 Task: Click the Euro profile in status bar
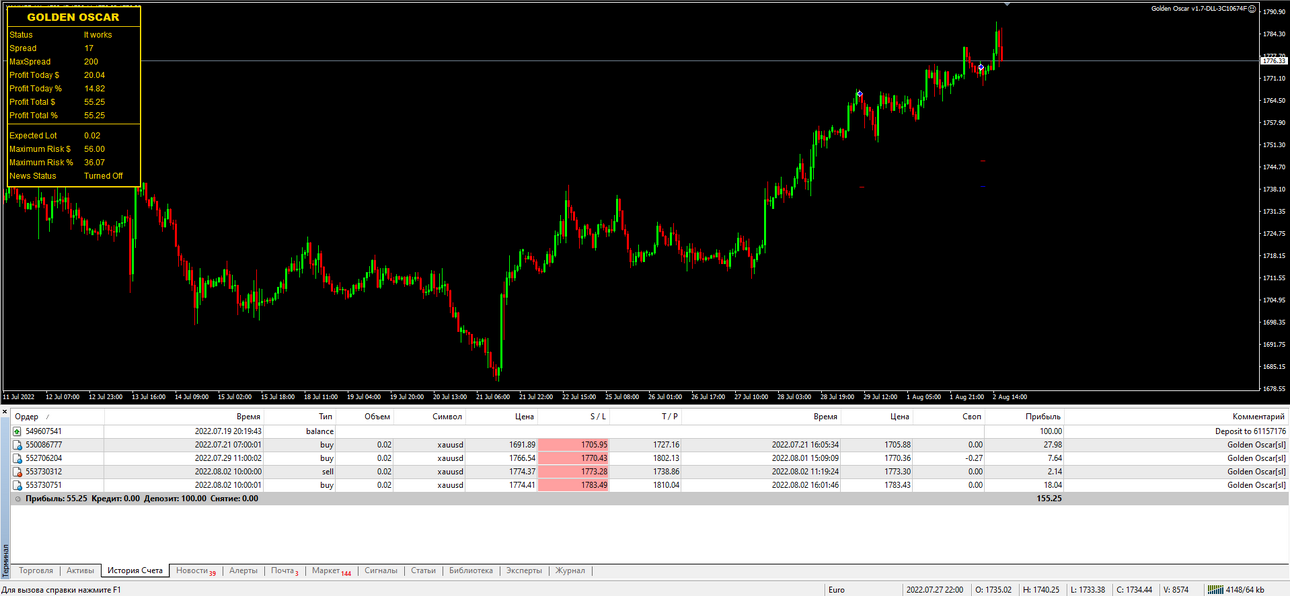[836, 590]
